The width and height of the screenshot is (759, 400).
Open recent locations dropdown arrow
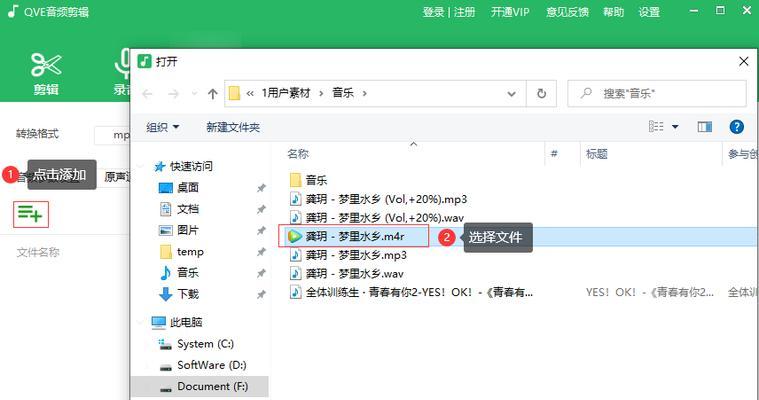point(194,93)
